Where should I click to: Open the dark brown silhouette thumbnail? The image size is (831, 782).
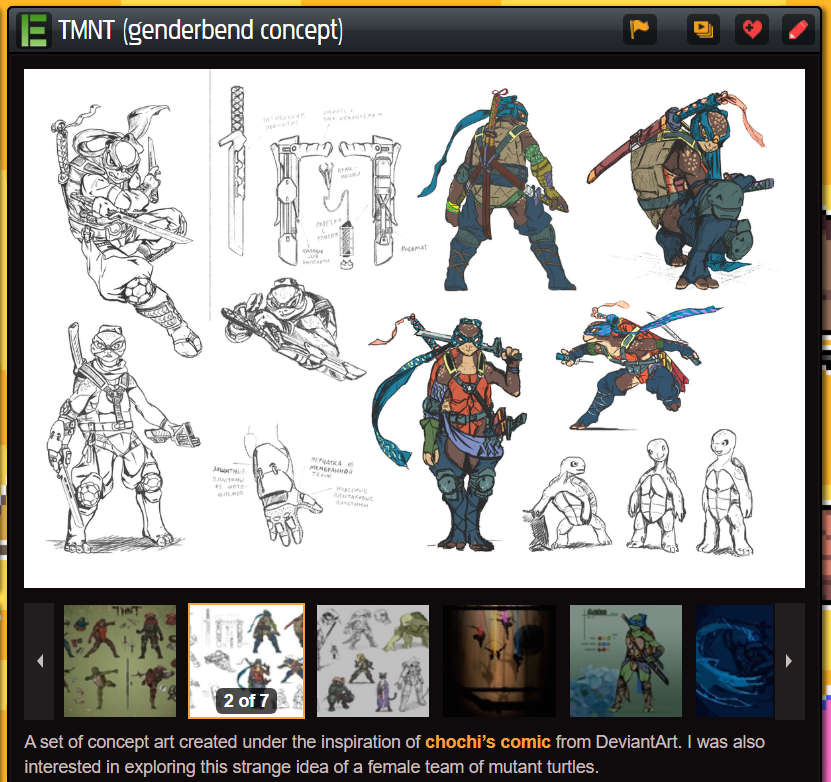(x=499, y=661)
